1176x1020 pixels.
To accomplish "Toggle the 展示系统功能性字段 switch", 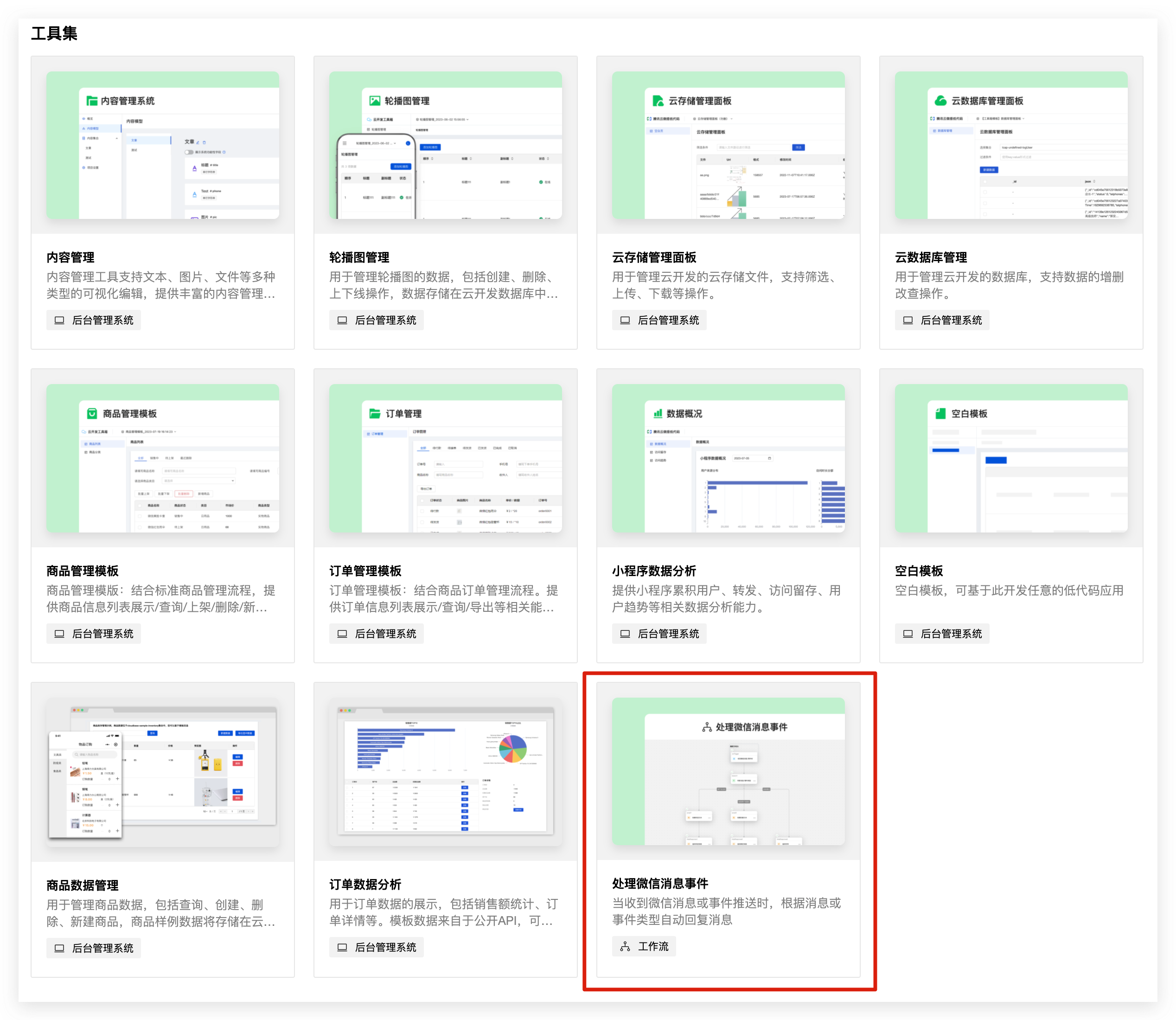I will point(190,153).
